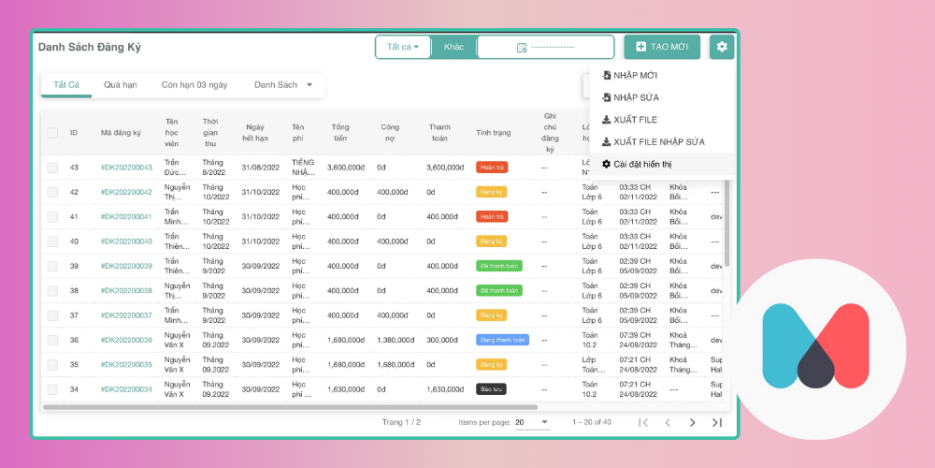Click the XUẤT FILE download icon
The width and height of the screenshot is (935, 468).
(606, 120)
